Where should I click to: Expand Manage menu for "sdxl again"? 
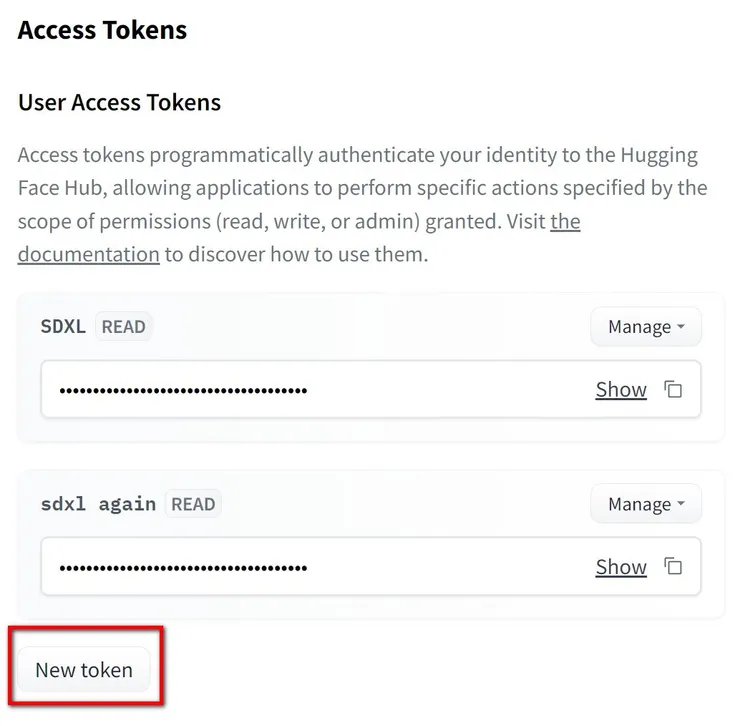click(645, 505)
